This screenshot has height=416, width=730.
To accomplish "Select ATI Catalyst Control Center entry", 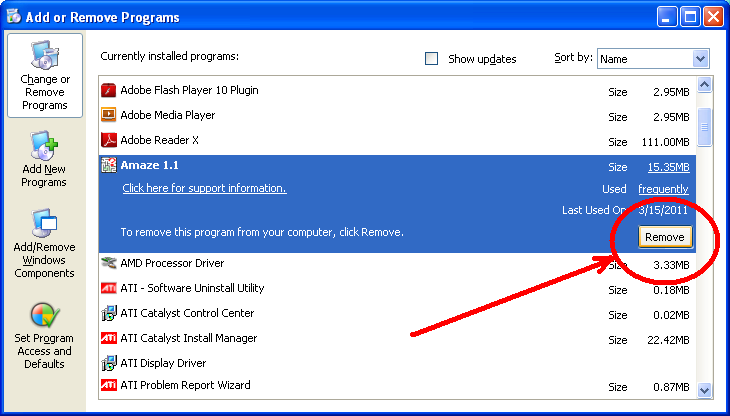I will pyautogui.click(x=397, y=313).
